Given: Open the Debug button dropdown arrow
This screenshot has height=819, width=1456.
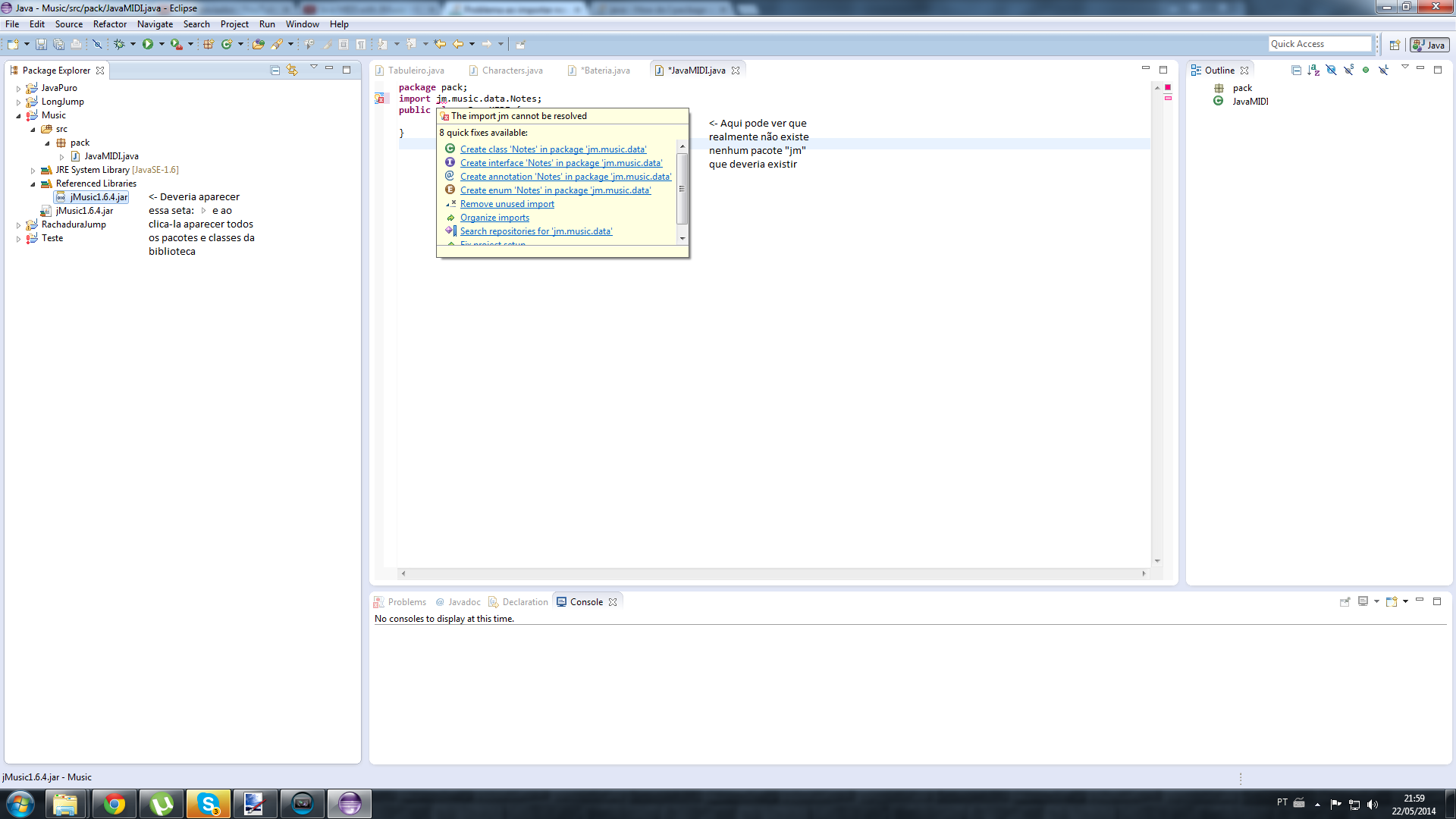Looking at the screenshot, I should (133, 45).
